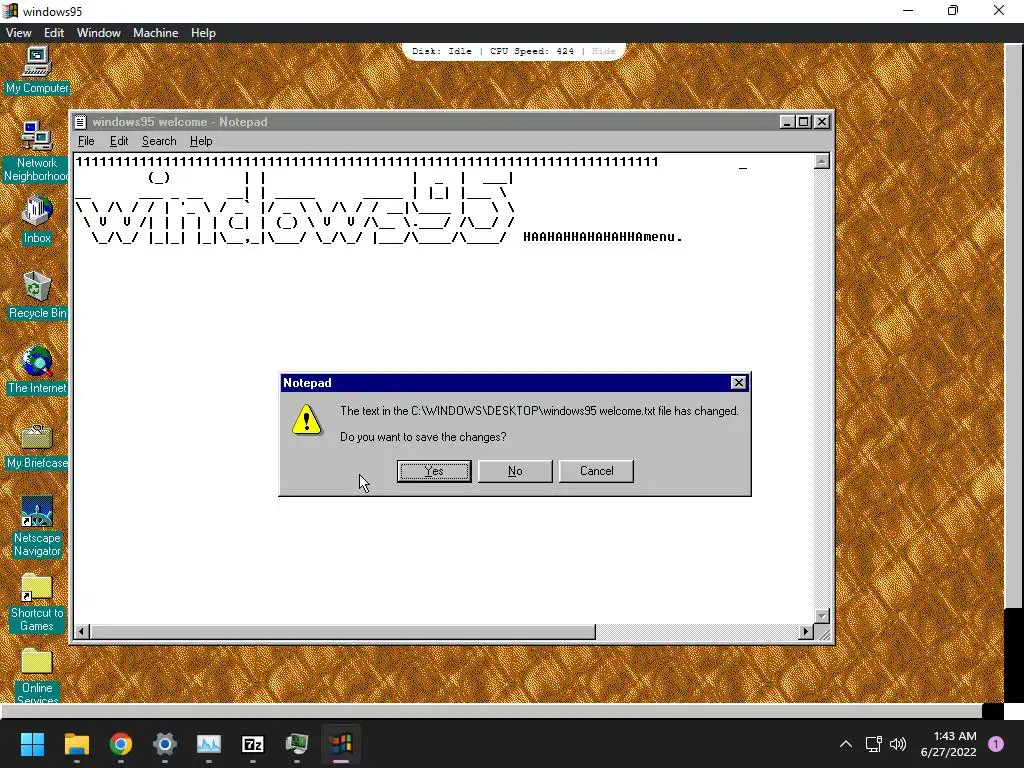Open the volume speaker tray icon

point(898,744)
